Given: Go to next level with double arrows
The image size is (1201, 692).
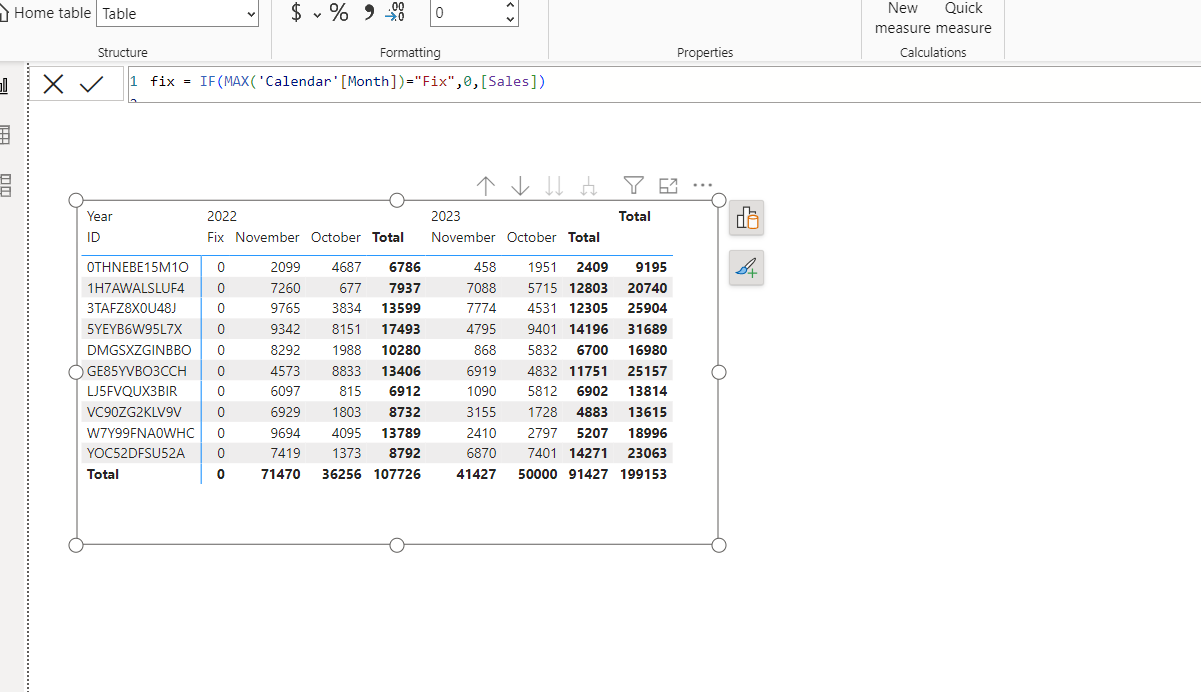Looking at the screenshot, I should click(554, 186).
